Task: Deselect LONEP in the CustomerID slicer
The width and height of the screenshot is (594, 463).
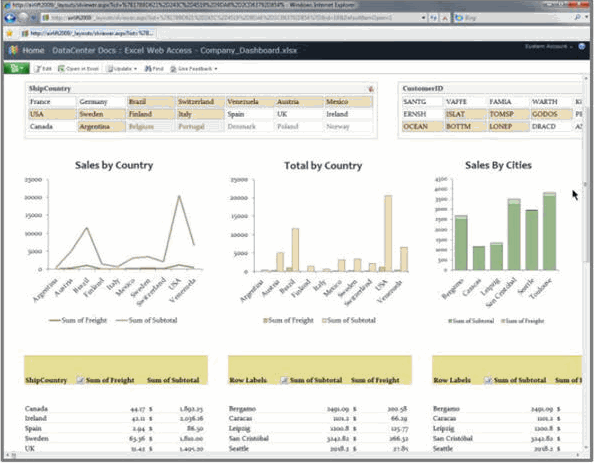Action: pos(508,127)
